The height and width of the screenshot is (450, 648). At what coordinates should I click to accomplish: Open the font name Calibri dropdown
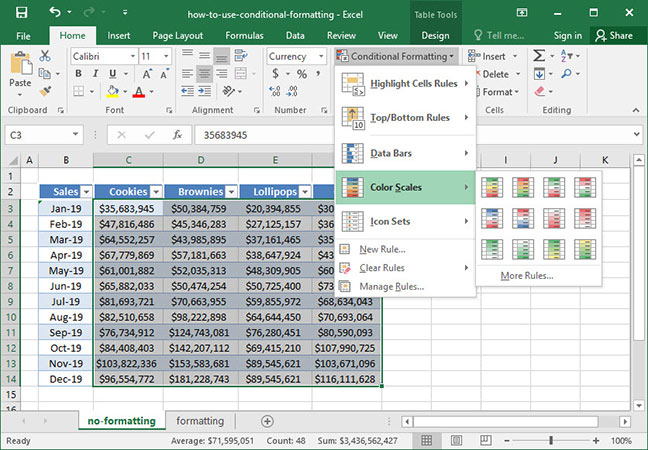(133, 56)
